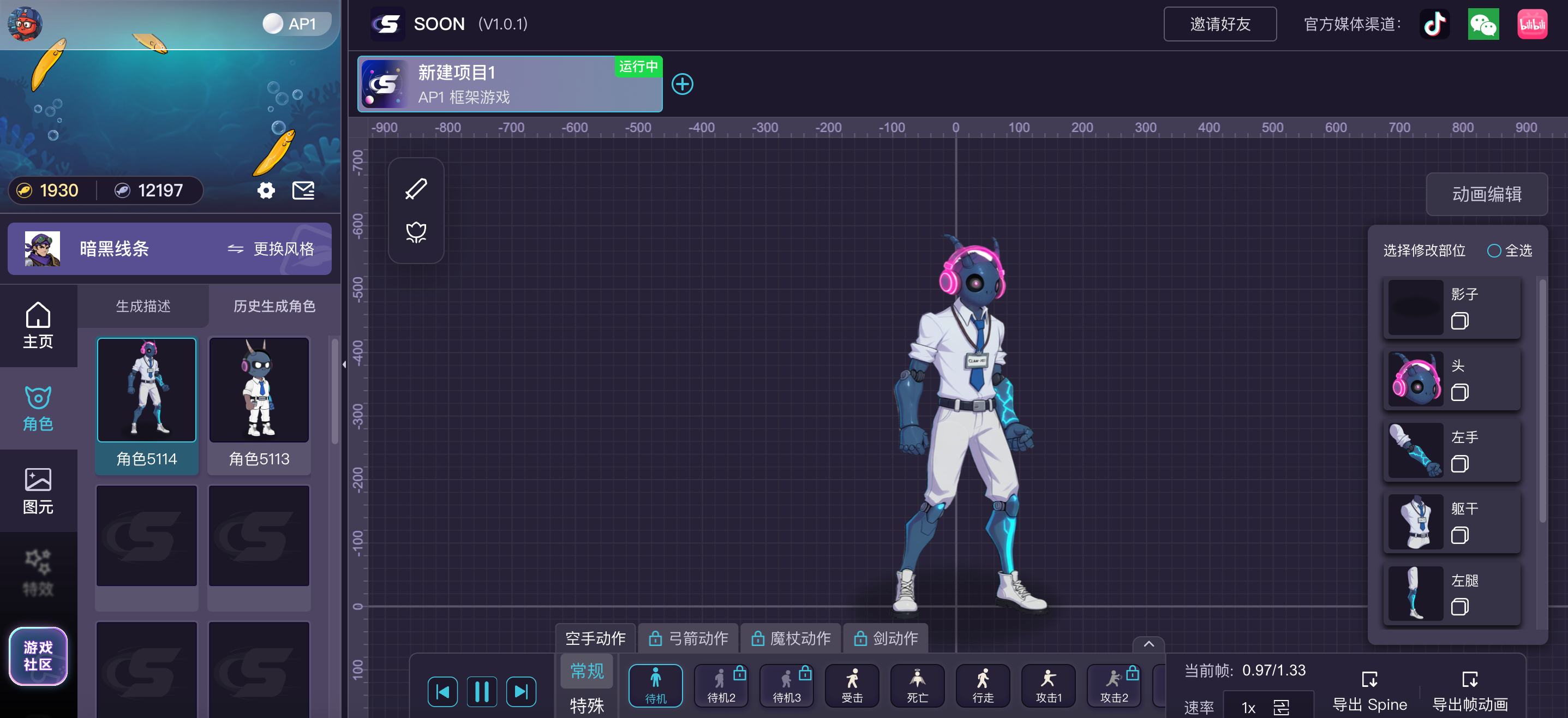The width and height of the screenshot is (1568, 718).
Task: Add a new project with plus icon
Action: [x=682, y=84]
